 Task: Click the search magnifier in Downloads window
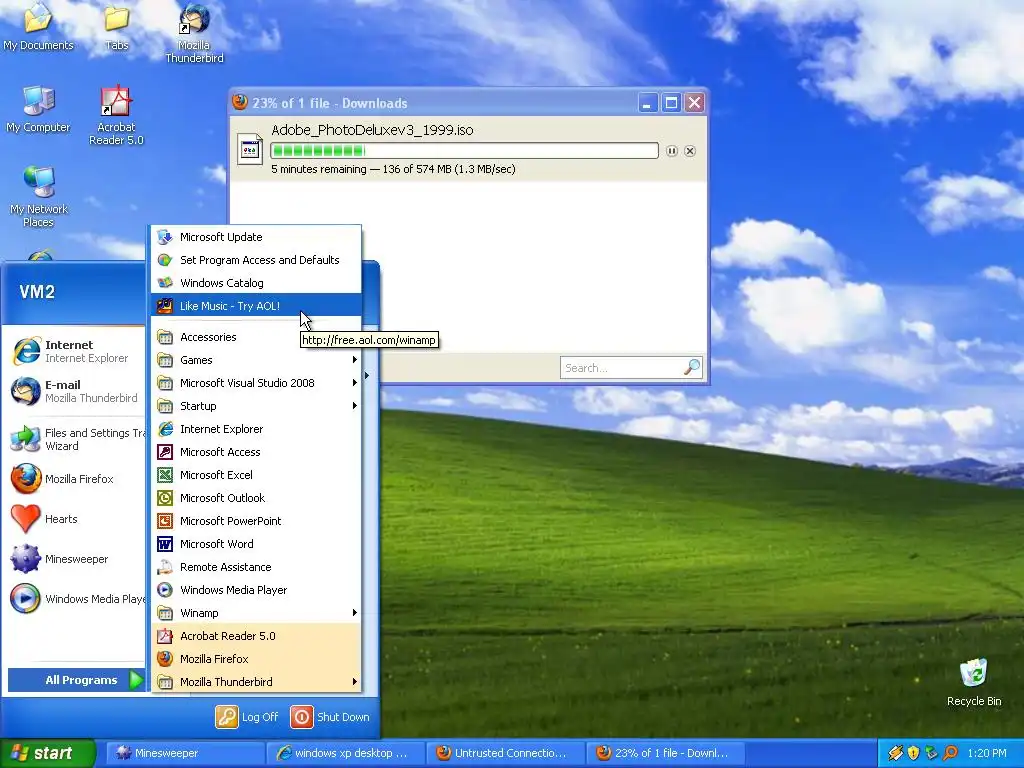point(692,367)
